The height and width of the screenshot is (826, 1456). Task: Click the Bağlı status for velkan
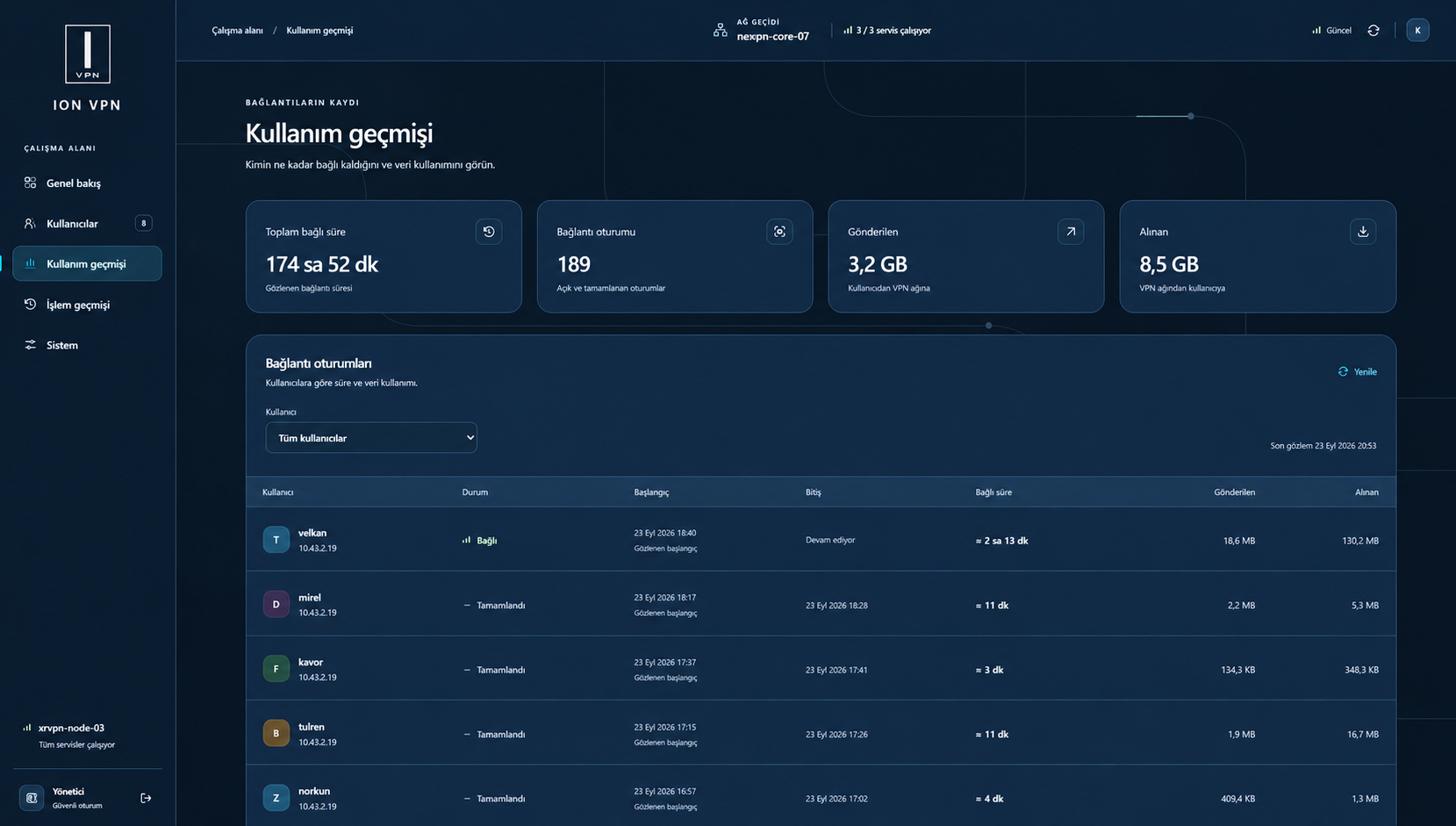(479, 541)
